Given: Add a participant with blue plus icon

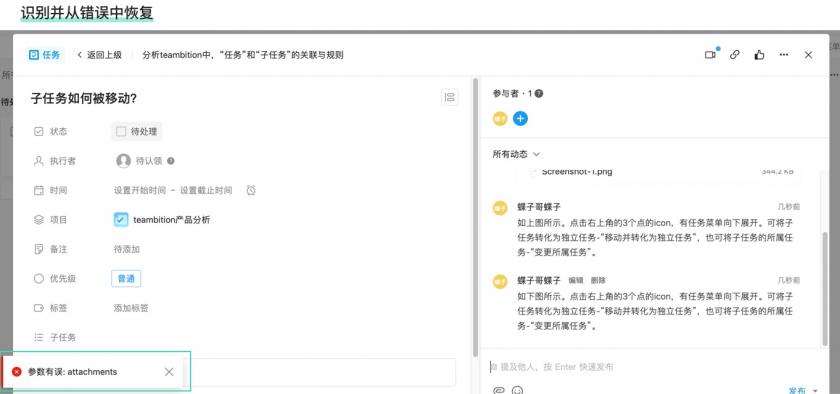Looking at the screenshot, I should [520, 118].
